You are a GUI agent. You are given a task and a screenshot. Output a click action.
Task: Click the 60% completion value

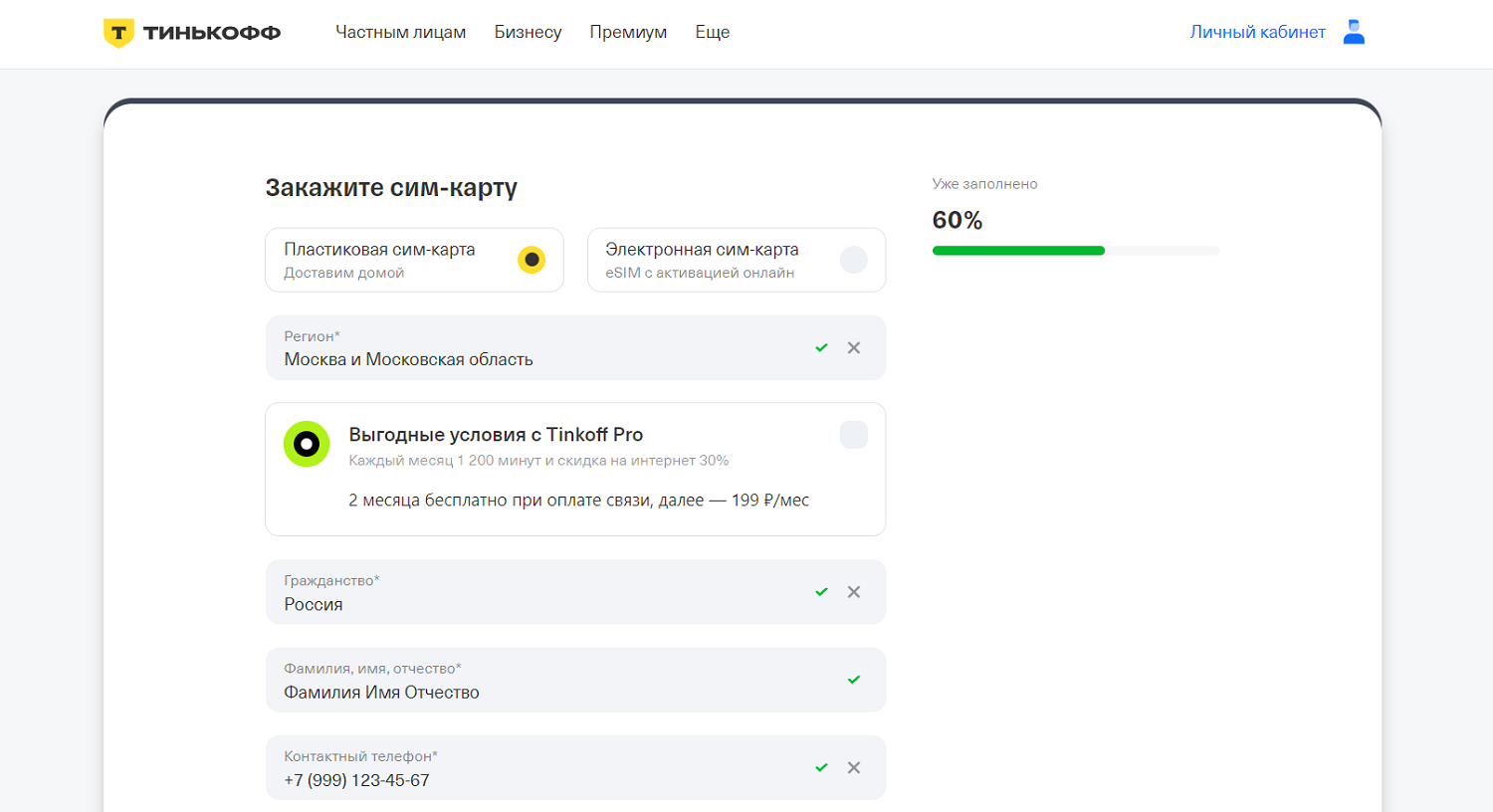pos(958,220)
